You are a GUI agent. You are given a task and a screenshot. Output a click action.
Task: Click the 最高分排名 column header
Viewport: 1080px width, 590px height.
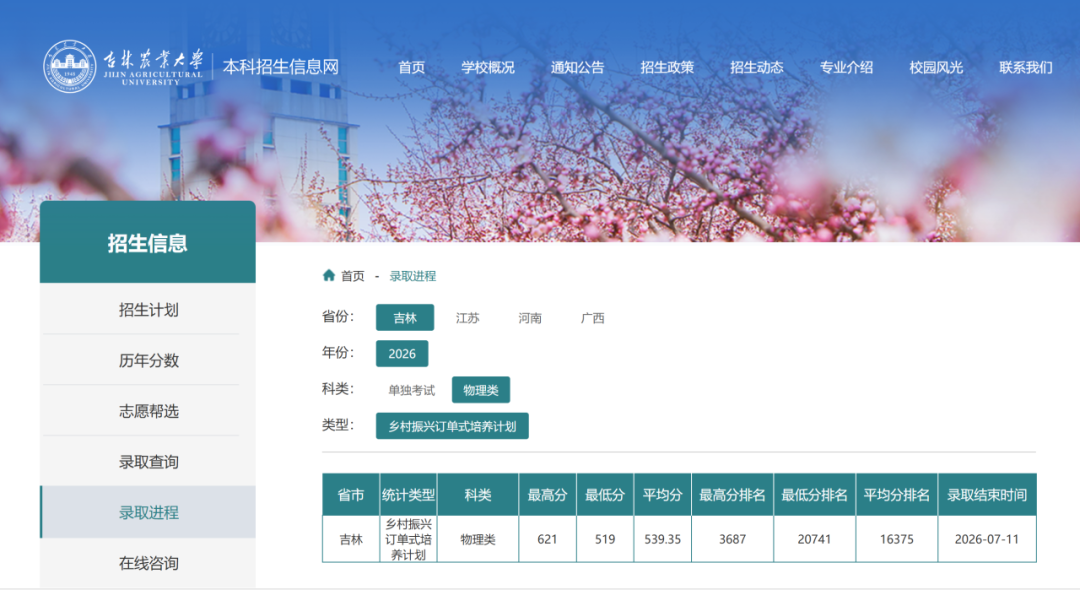click(732, 494)
